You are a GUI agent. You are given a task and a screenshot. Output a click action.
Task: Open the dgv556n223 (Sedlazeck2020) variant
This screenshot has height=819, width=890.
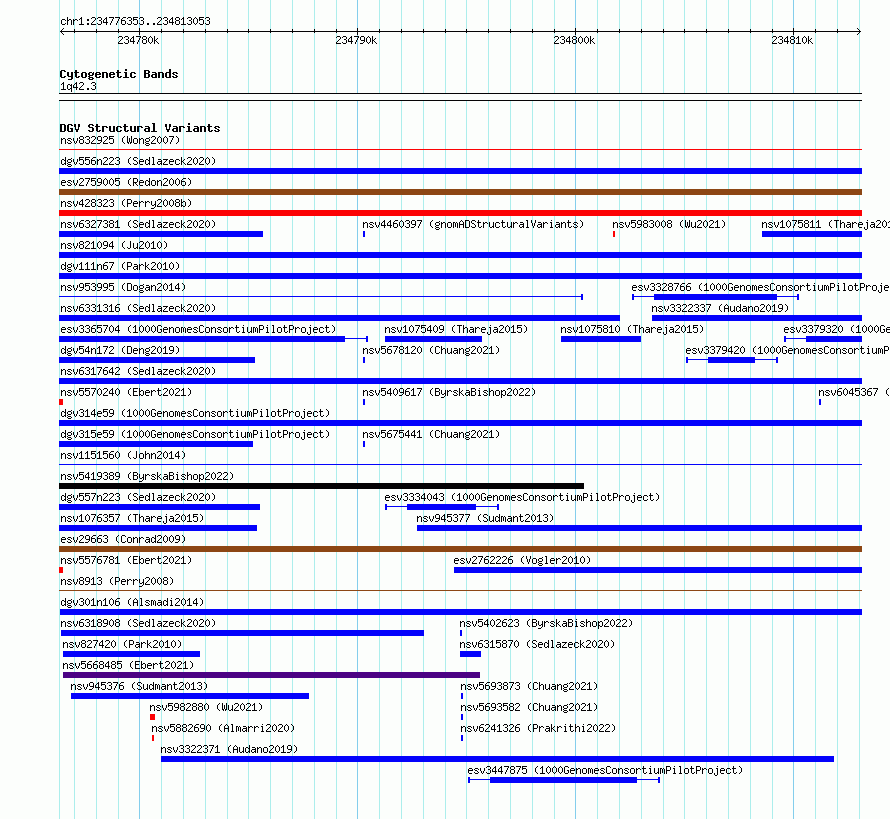coord(138,161)
